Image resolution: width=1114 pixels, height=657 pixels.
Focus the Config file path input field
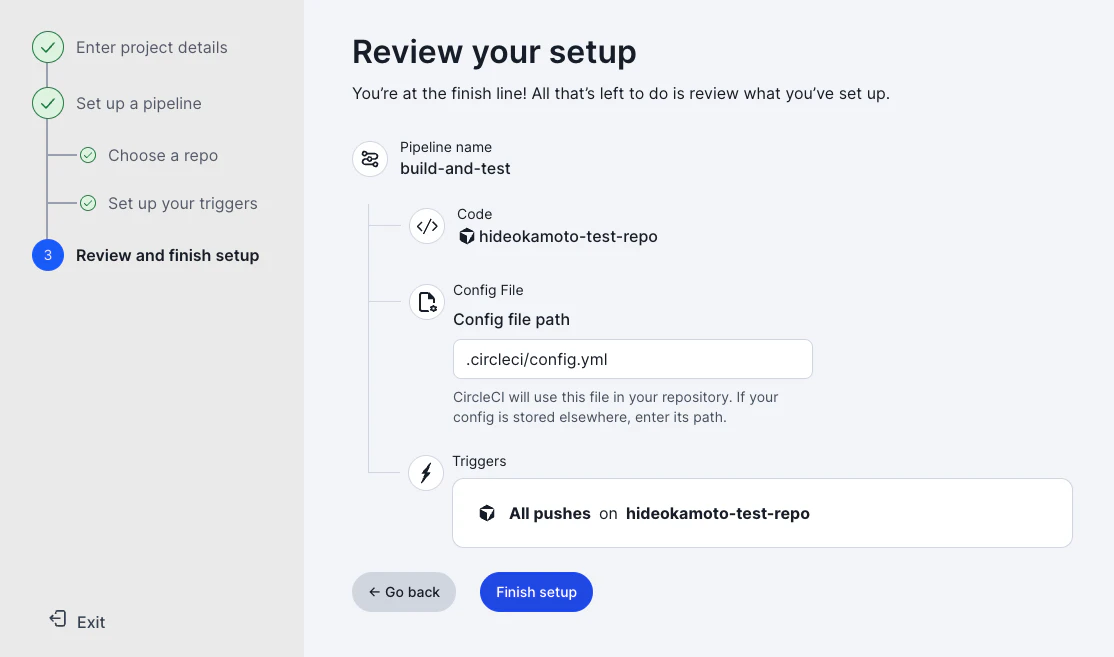(x=633, y=359)
